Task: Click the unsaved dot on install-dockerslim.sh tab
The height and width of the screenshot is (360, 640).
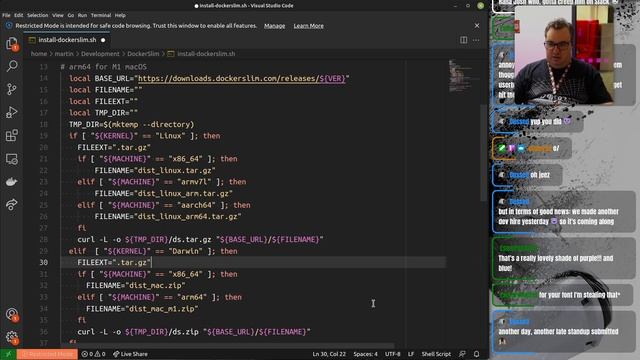Action: [103, 40]
